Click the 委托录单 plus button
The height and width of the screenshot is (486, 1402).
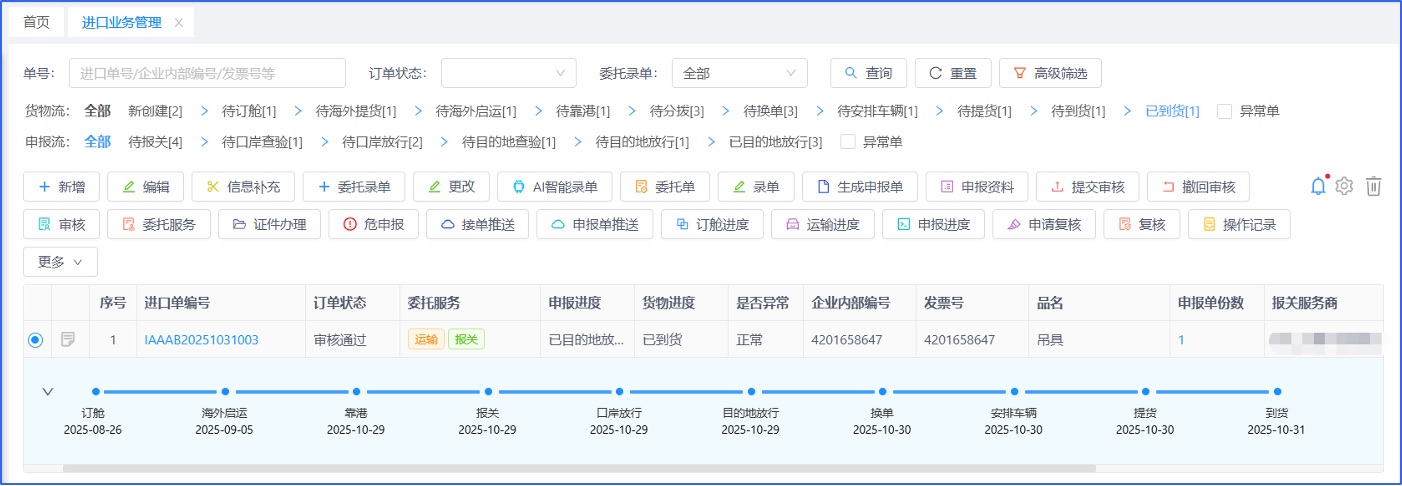354,187
